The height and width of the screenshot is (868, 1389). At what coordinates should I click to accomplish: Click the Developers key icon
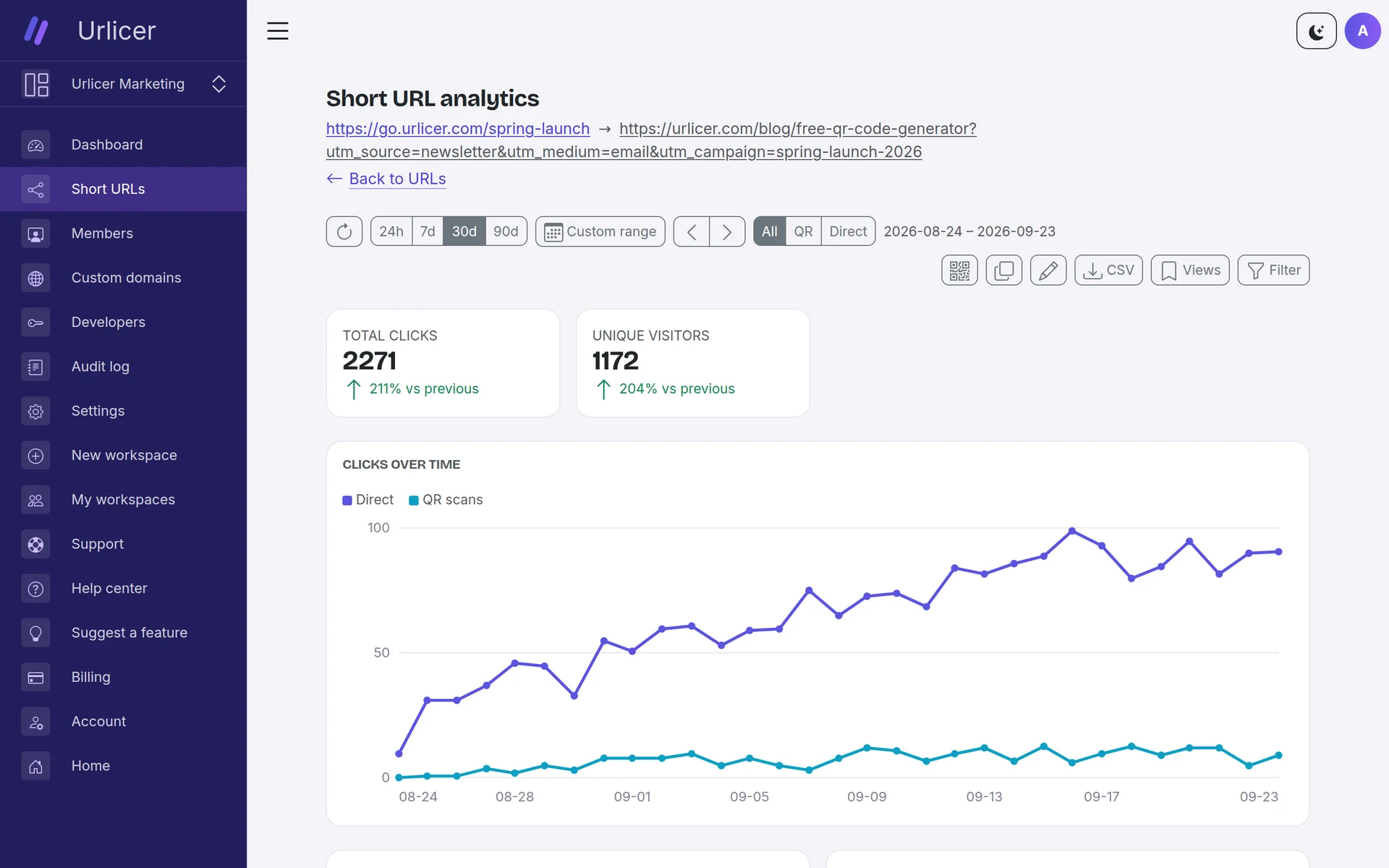pos(35,323)
